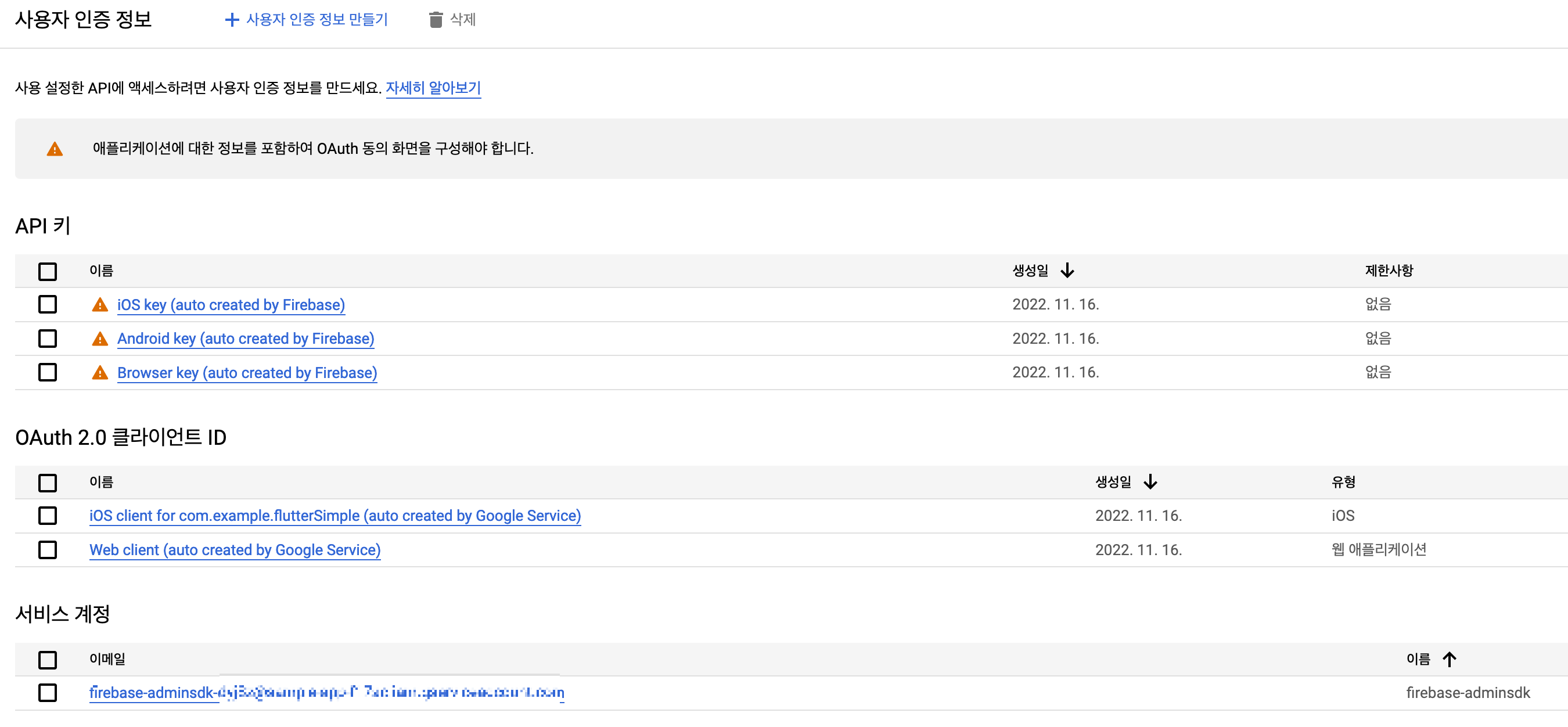Viewport: 1568px width, 727px height.
Task: Click the OAuth consent warning triangle icon
Action: tap(55, 149)
